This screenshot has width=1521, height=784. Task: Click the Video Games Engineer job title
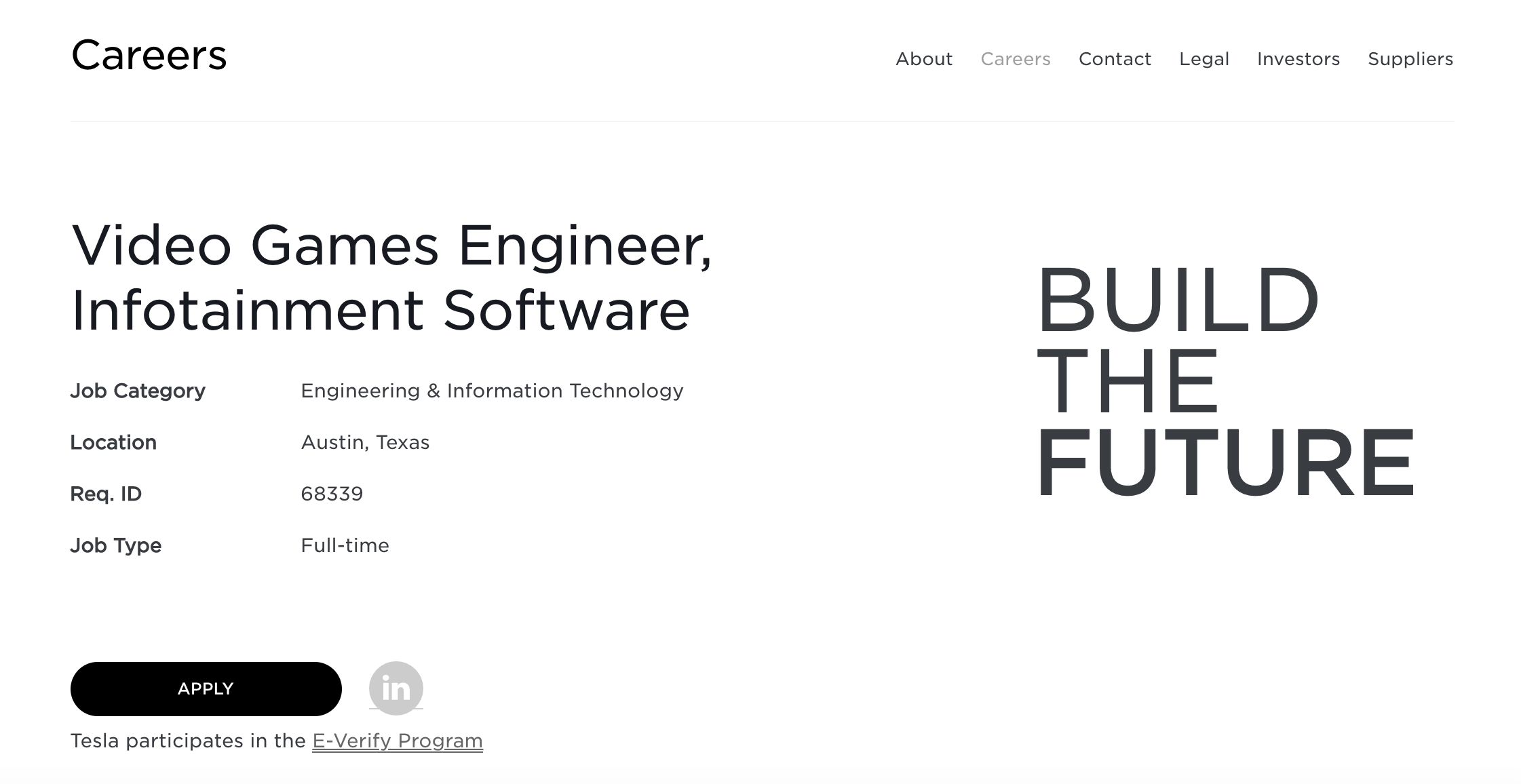pyautogui.click(x=391, y=277)
